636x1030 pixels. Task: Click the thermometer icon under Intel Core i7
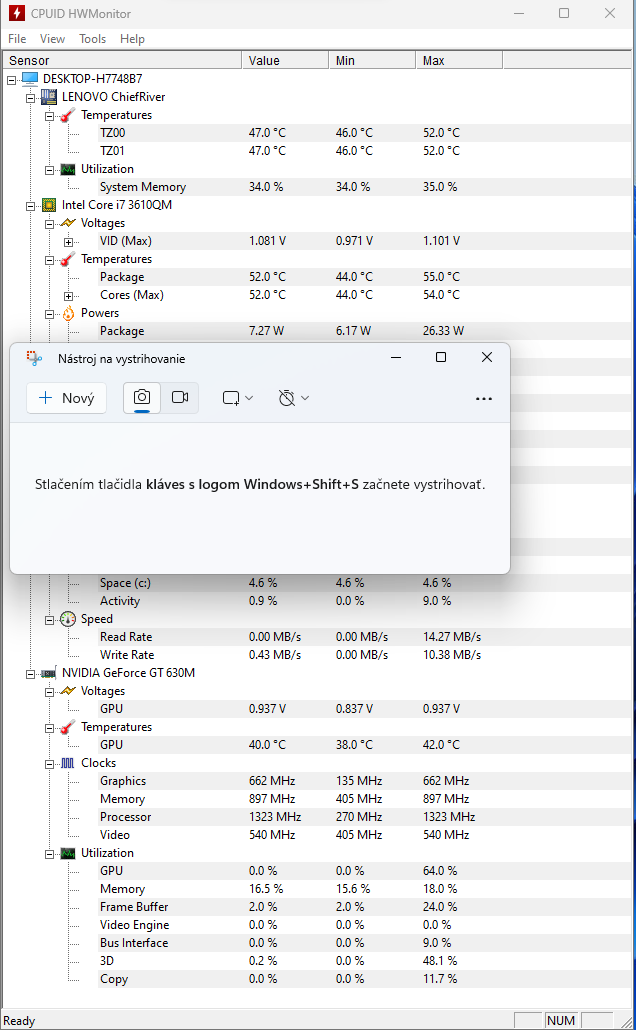68,259
